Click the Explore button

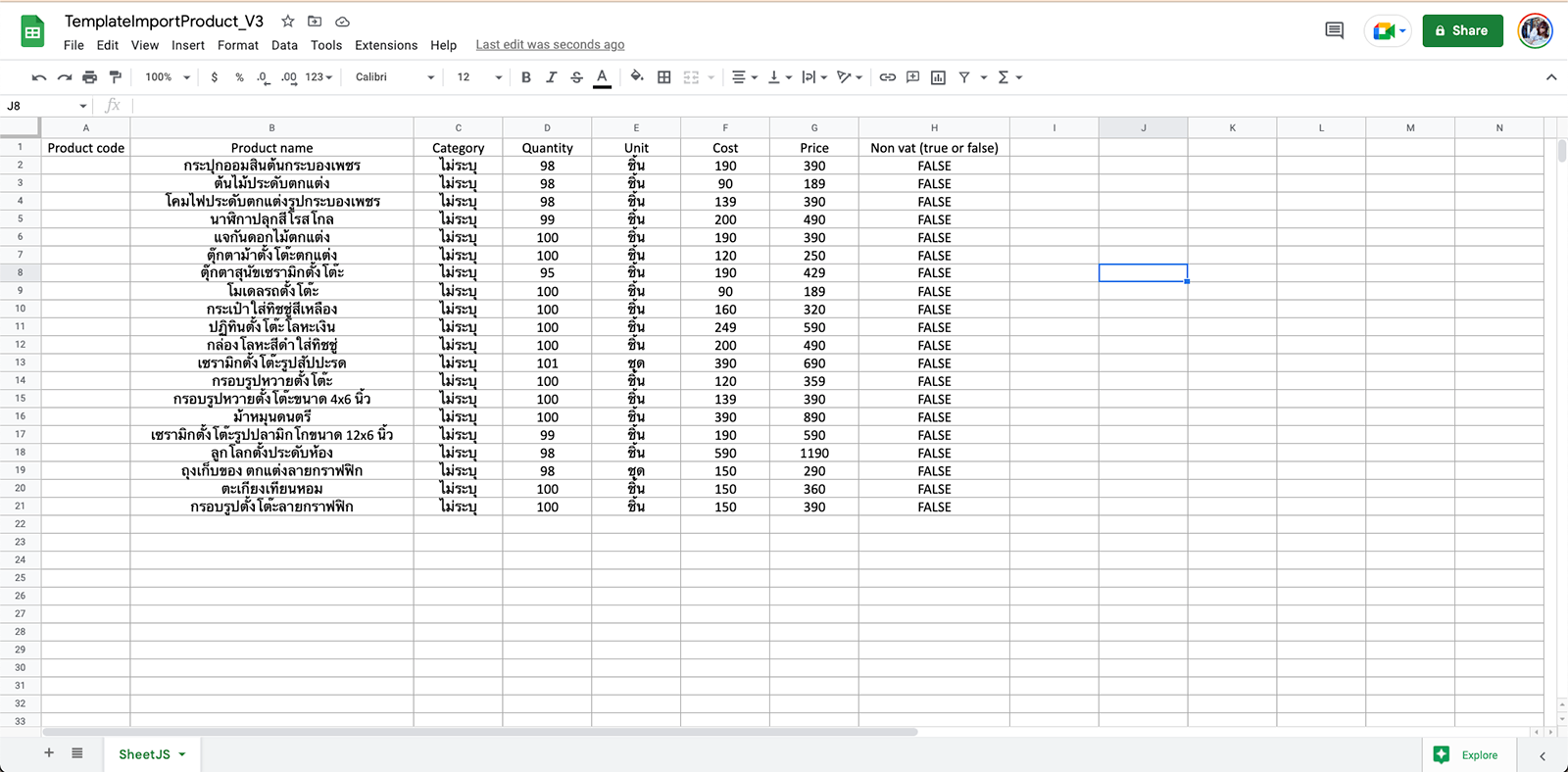[x=1469, y=754]
